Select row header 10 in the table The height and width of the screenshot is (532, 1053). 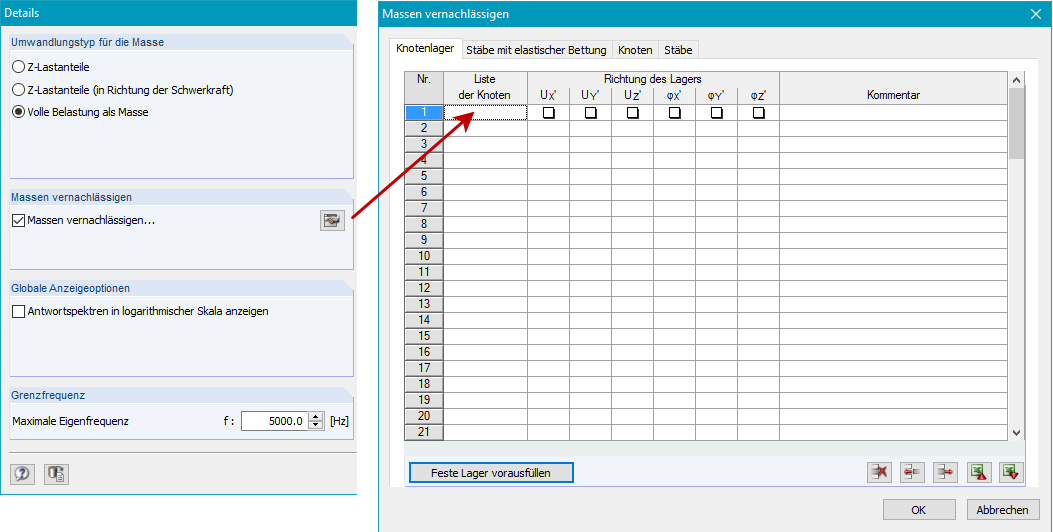[424, 256]
